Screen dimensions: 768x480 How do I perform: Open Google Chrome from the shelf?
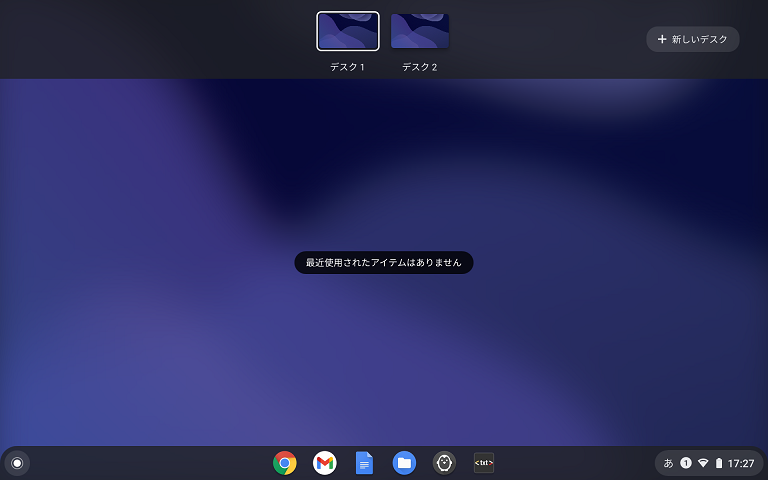pos(285,463)
